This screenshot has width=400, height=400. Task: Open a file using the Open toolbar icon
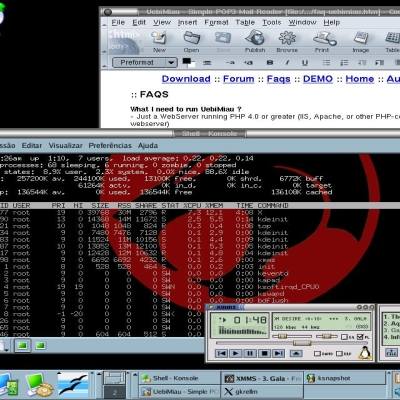tap(191, 41)
